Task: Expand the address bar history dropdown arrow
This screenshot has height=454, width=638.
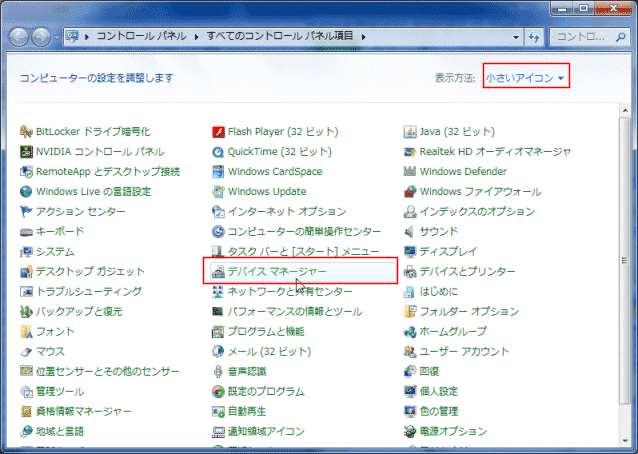Action: (516, 37)
